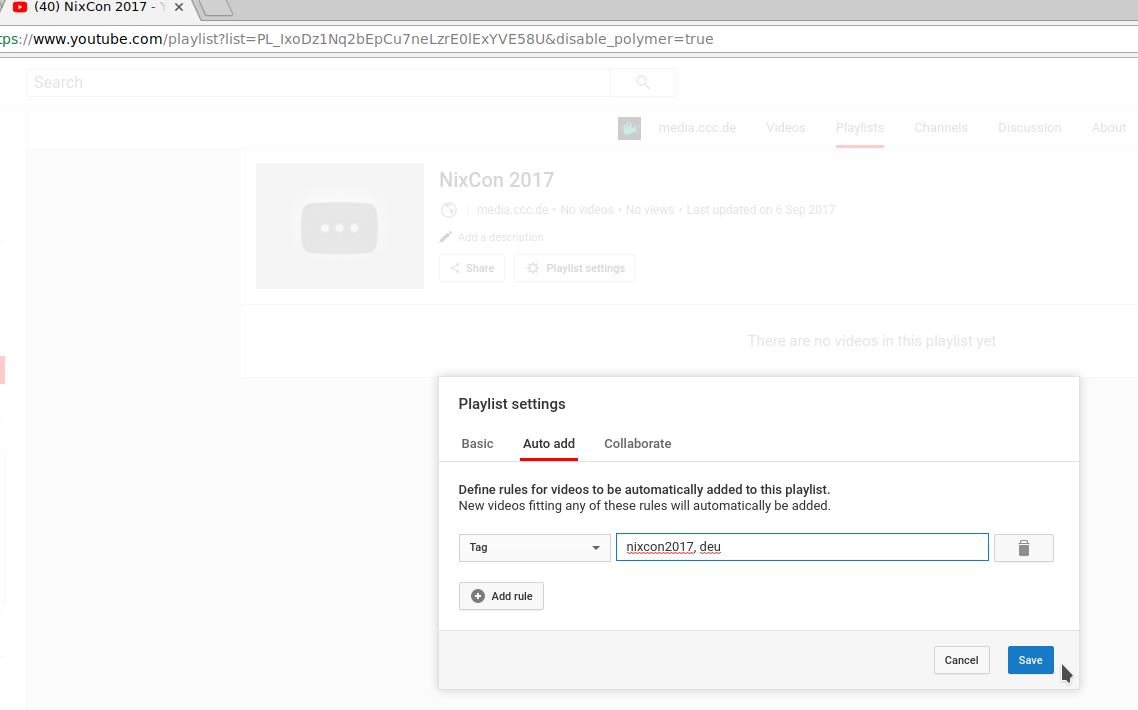Select the Auto add tab
Screen dimensions: 1138x710
tap(549, 444)
